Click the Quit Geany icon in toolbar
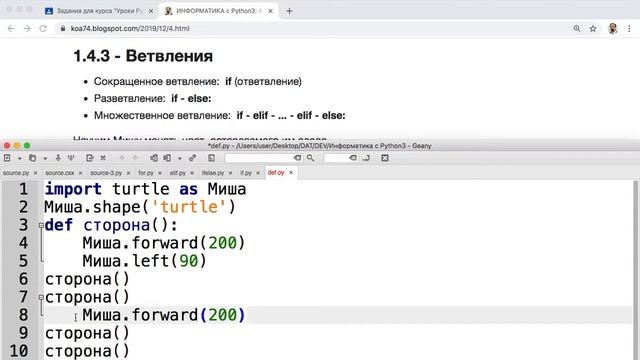The image size is (640, 360). 384,158
